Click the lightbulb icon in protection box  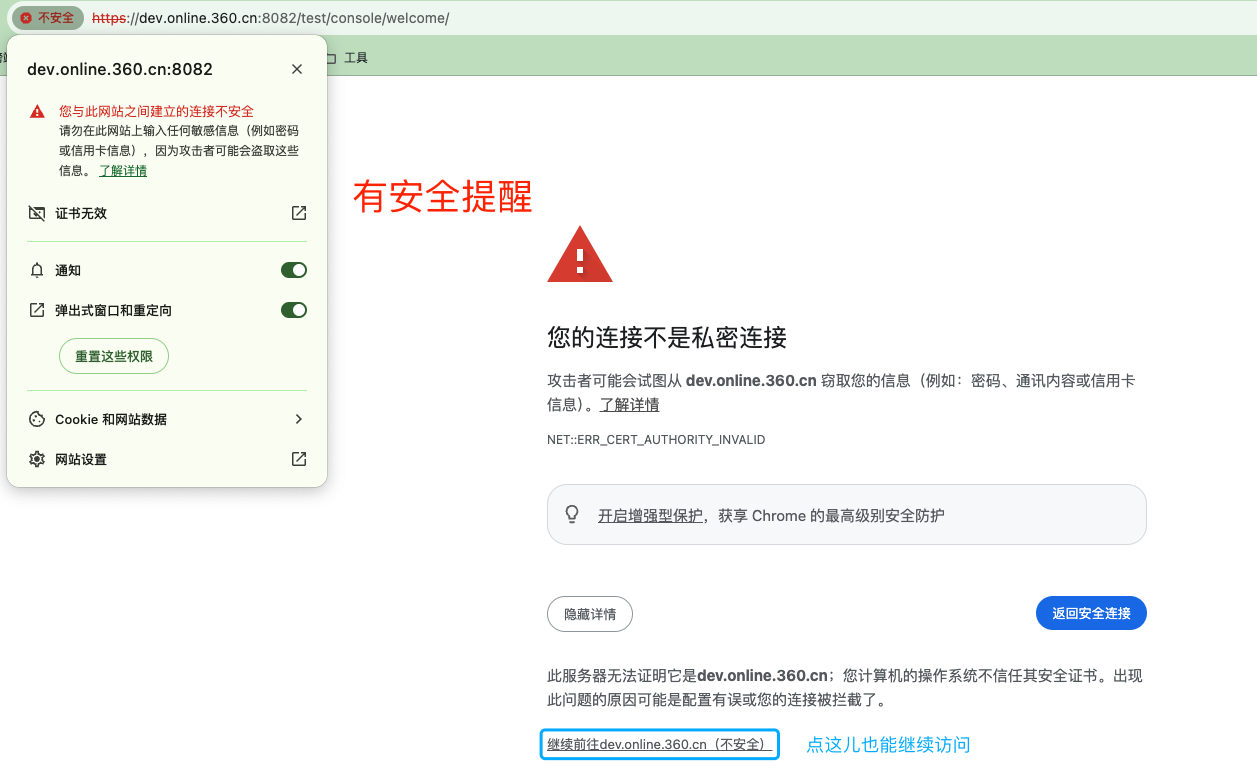(572, 514)
